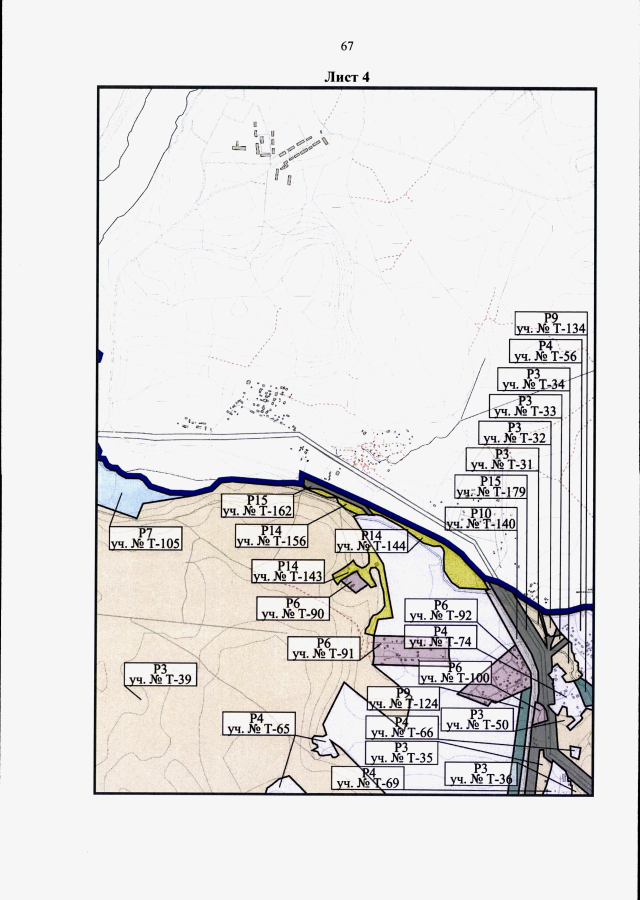
Task: Click the P14 уч. № Т-144 label
Action: point(371,542)
